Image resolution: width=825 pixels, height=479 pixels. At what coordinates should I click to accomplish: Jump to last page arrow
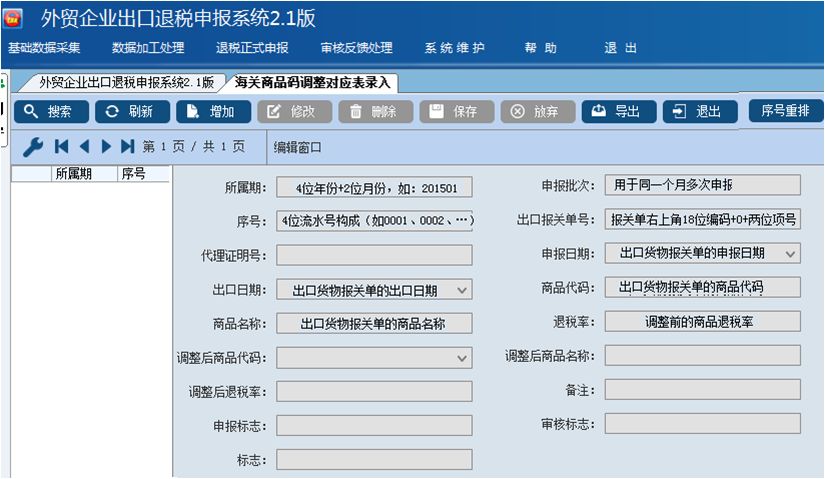pyautogui.click(x=128, y=146)
